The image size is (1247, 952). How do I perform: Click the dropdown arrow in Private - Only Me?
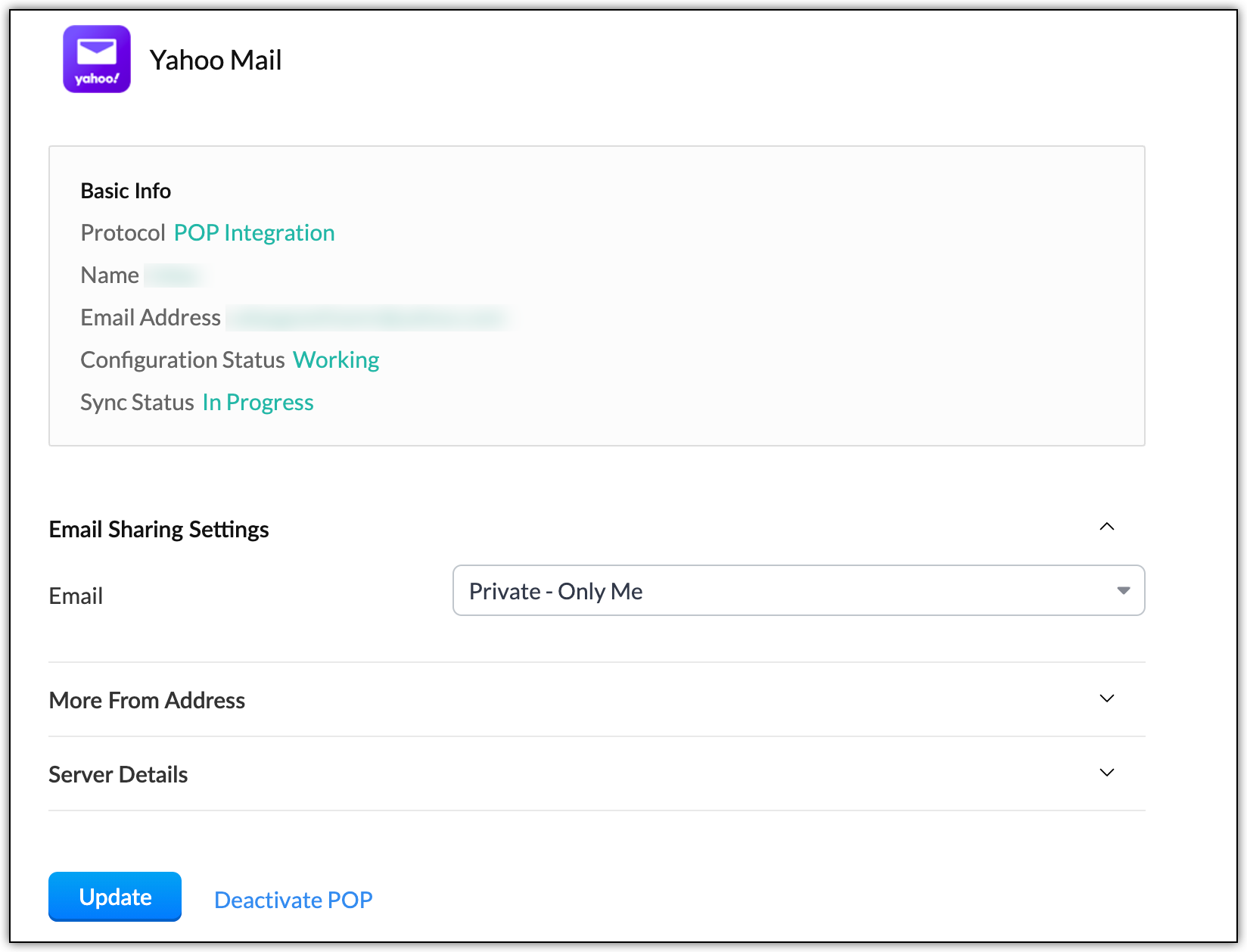tap(1124, 590)
